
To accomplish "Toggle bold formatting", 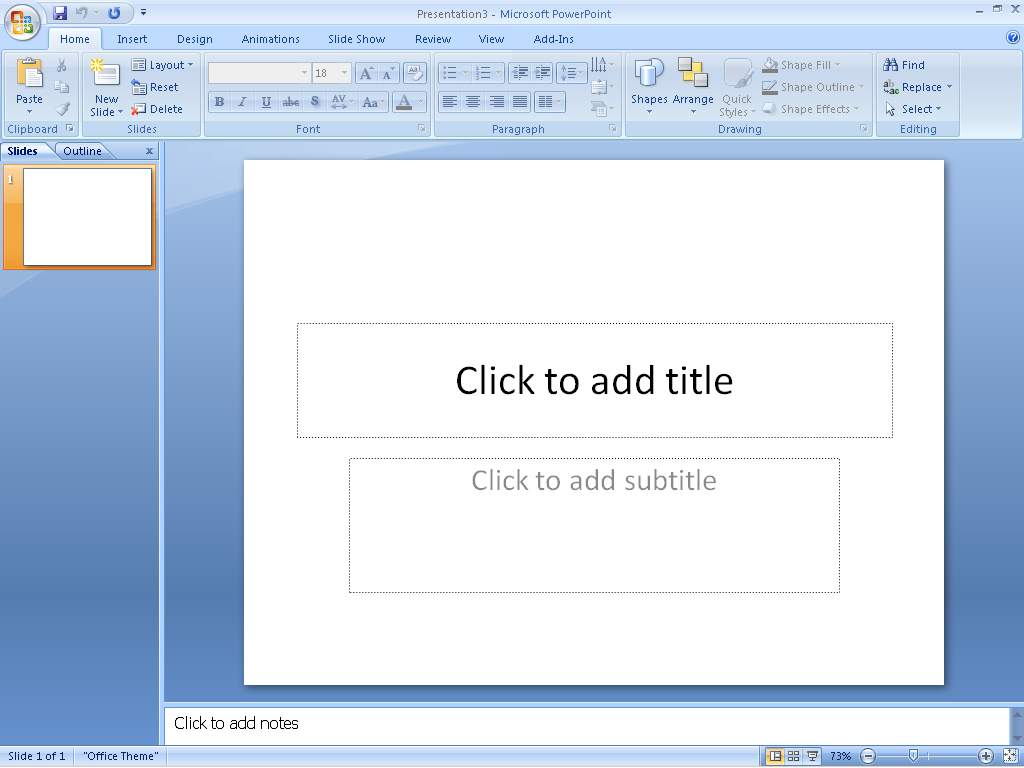I will 219,102.
